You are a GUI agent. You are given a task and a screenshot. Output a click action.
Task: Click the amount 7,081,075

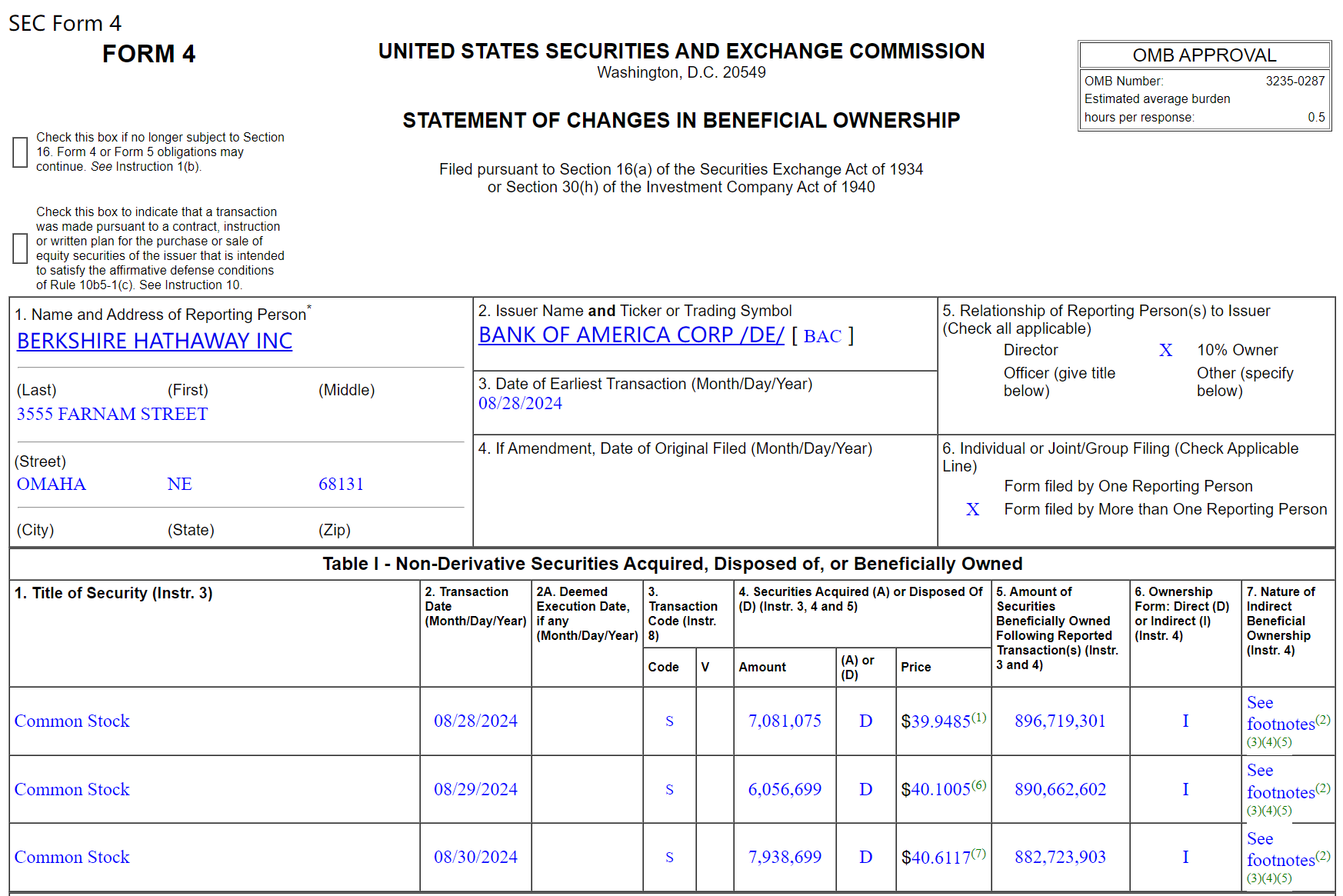(x=785, y=721)
